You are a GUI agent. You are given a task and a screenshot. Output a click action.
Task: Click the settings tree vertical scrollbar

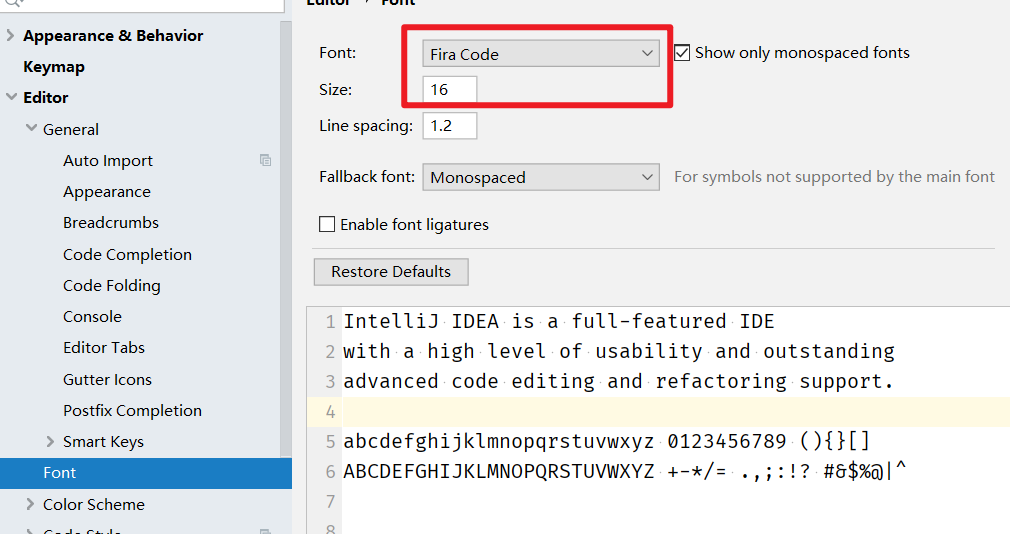[286, 238]
